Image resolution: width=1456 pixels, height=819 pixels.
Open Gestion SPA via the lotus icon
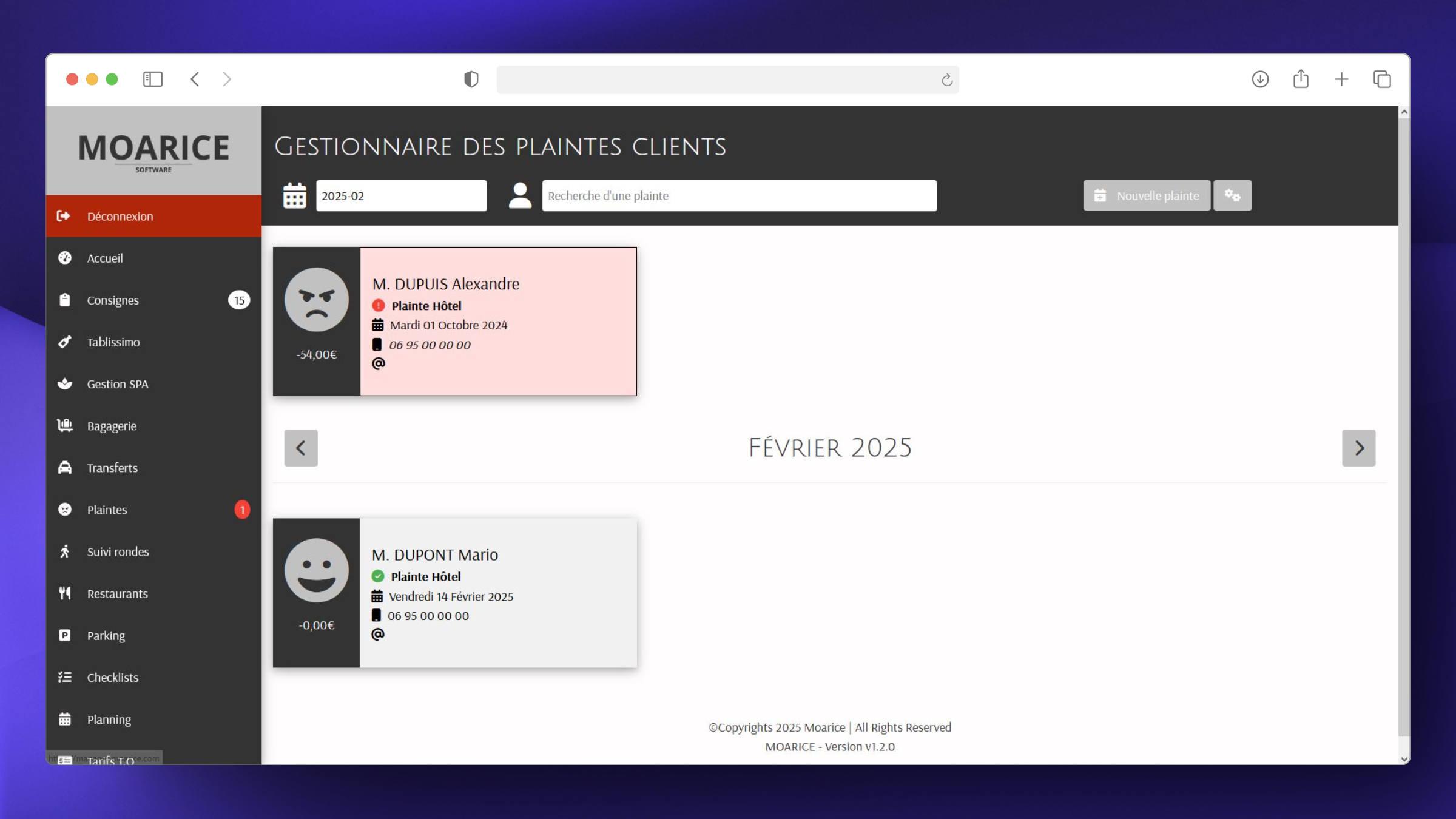click(x=66, y=383)
